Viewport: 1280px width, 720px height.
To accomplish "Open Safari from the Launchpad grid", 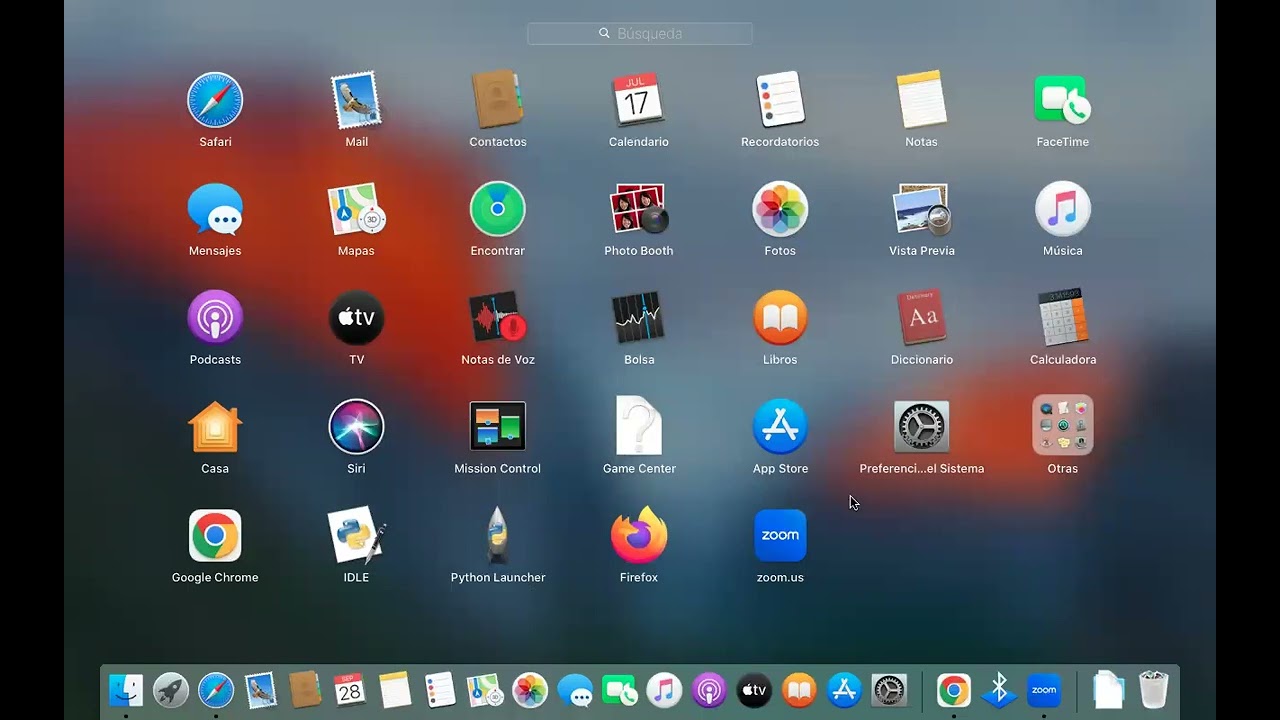I will click(215, 100).
